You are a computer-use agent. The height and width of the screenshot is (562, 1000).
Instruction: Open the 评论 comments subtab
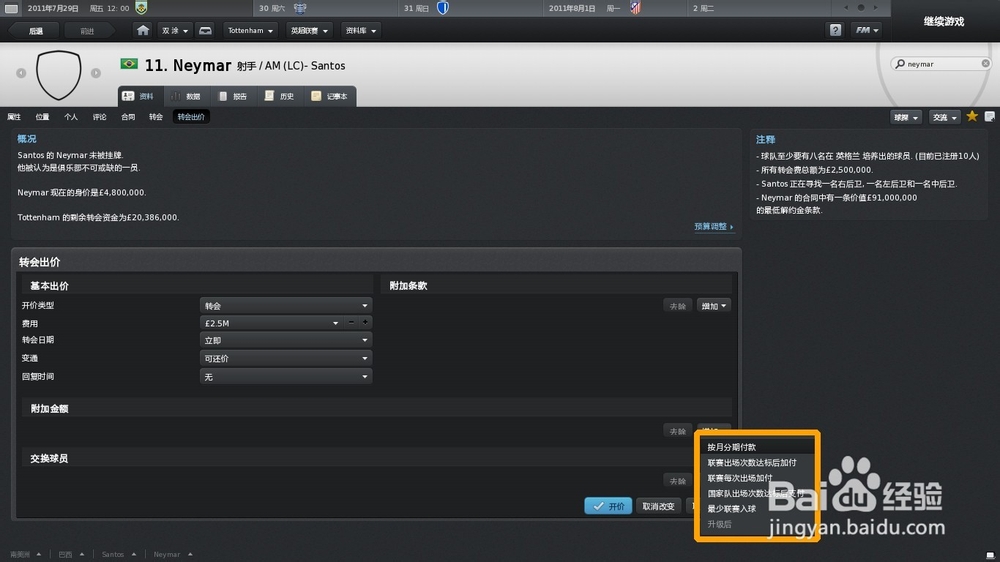tap(99, 117)
